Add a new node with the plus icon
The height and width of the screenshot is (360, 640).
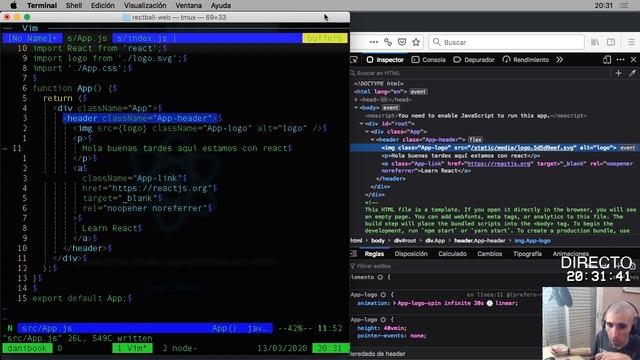618,73
